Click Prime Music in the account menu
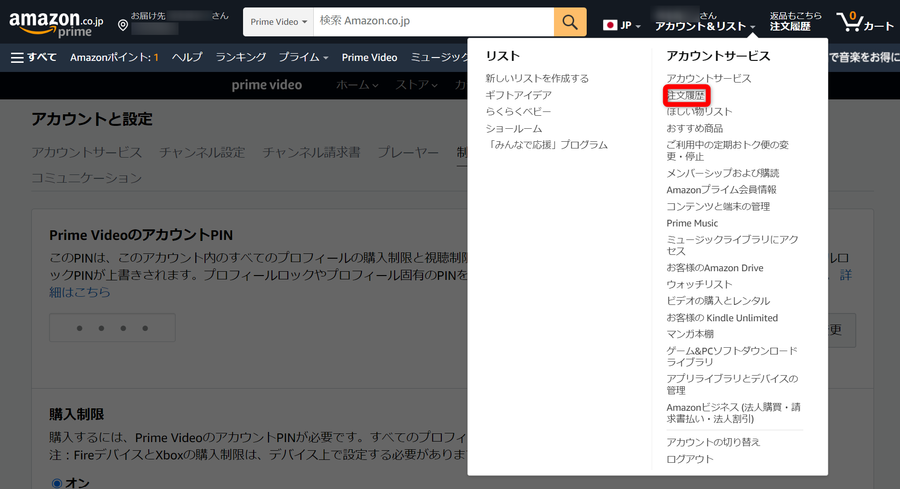 [692, 223]
